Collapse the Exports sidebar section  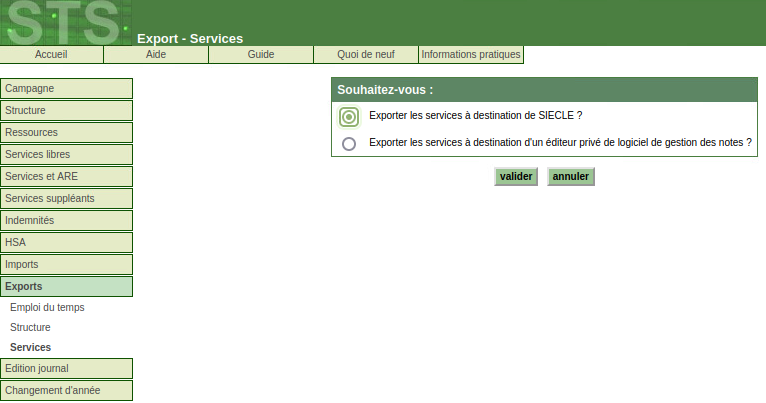[66, 287]
